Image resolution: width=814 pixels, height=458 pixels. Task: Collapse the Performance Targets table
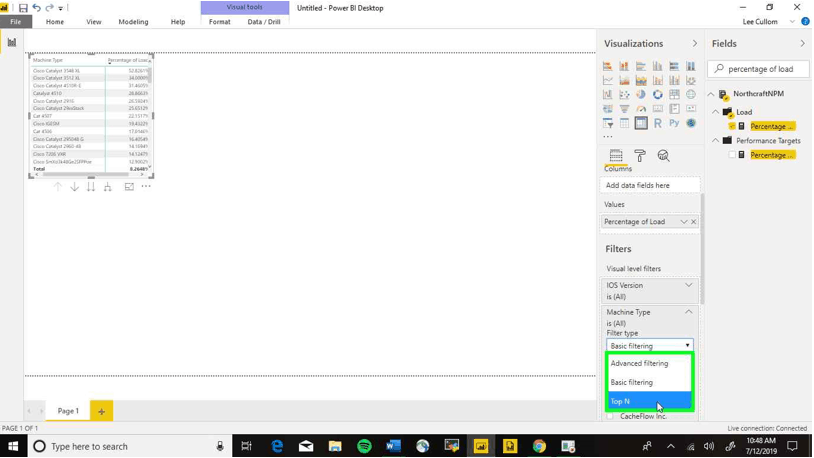[x=716, y=141]
